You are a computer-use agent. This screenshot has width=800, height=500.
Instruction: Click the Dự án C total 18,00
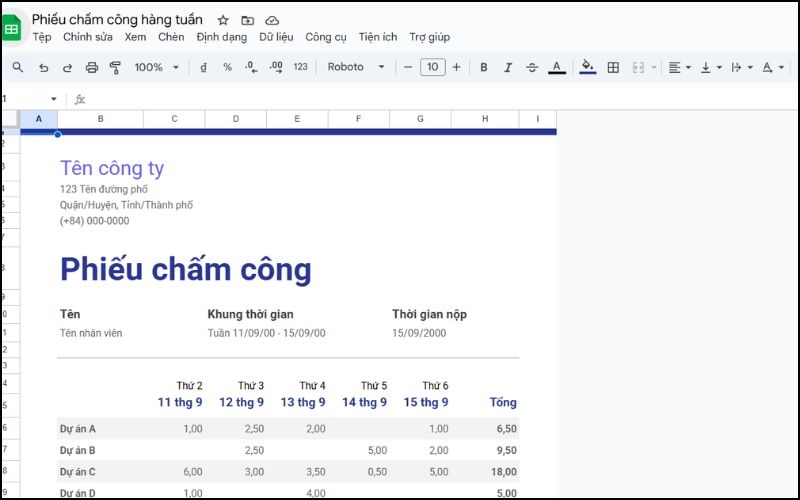coord(504,472)
